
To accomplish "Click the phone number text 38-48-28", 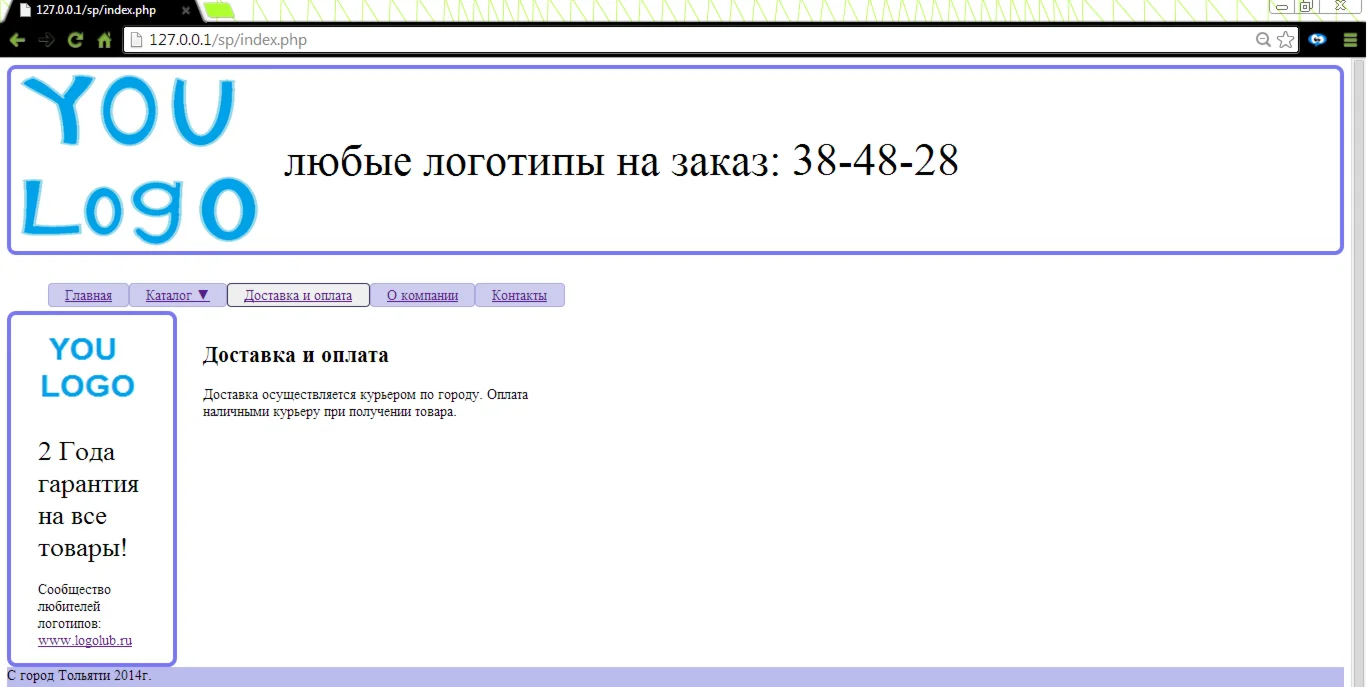I will click(875, 160).
